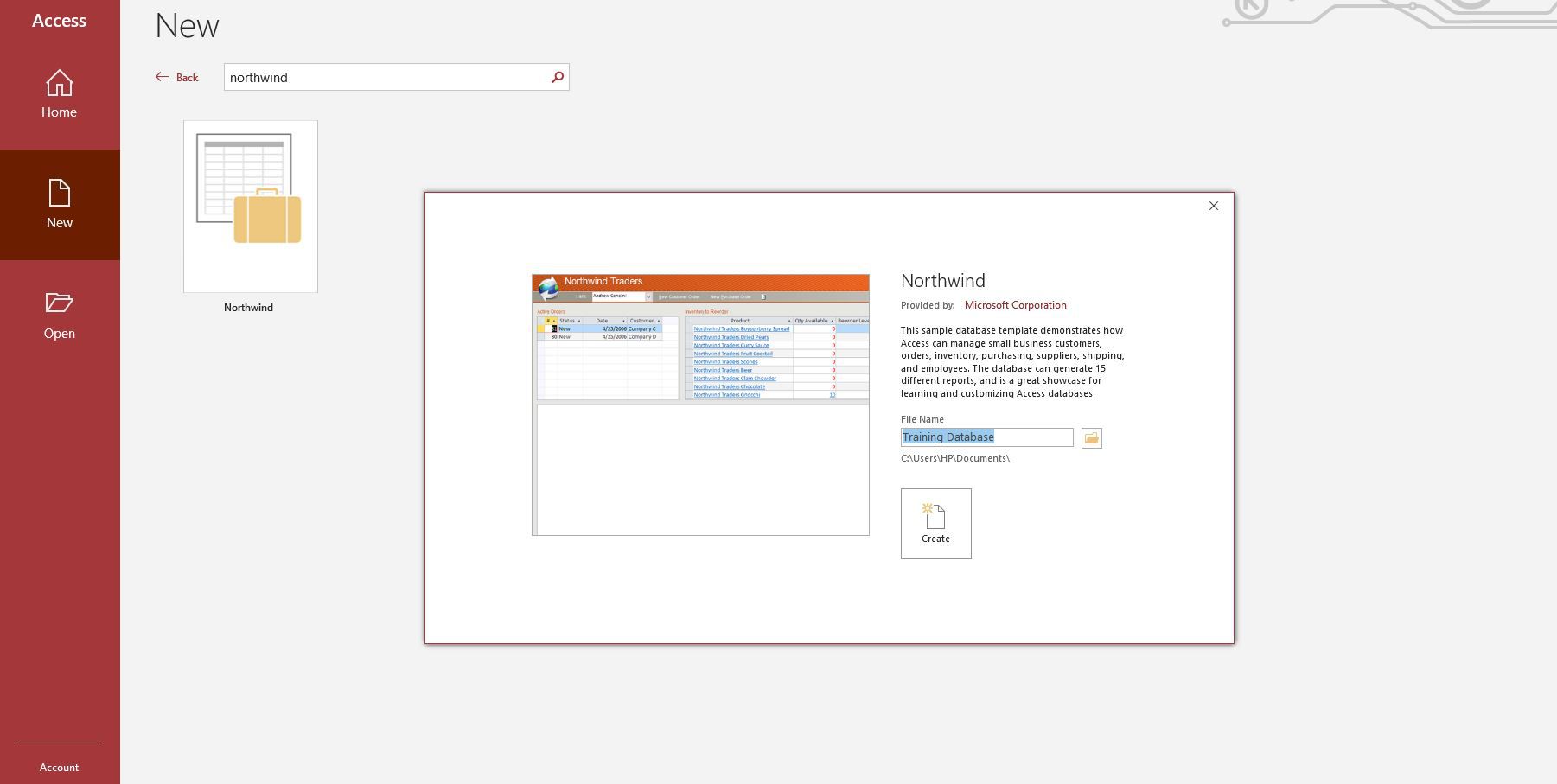Click the template description paragraph
The height and width of the screenshot is (784, 1557).
1012,362
